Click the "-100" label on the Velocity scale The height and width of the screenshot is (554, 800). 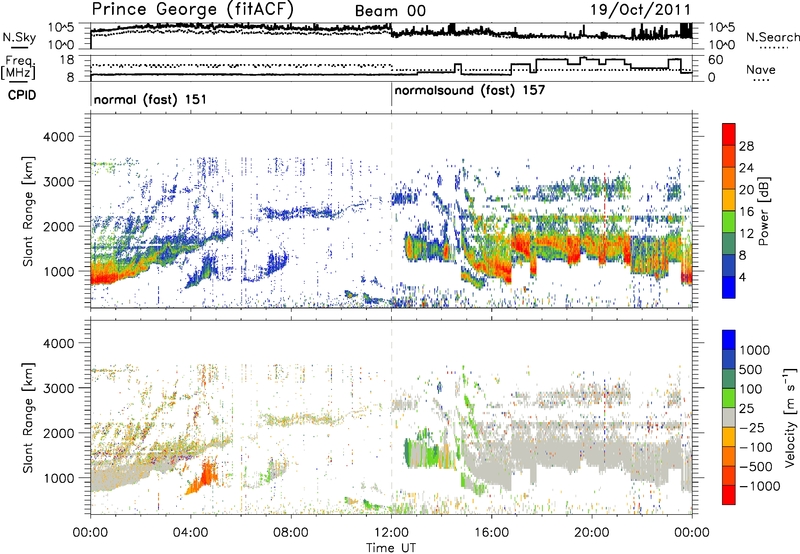(x=755, y=447)
